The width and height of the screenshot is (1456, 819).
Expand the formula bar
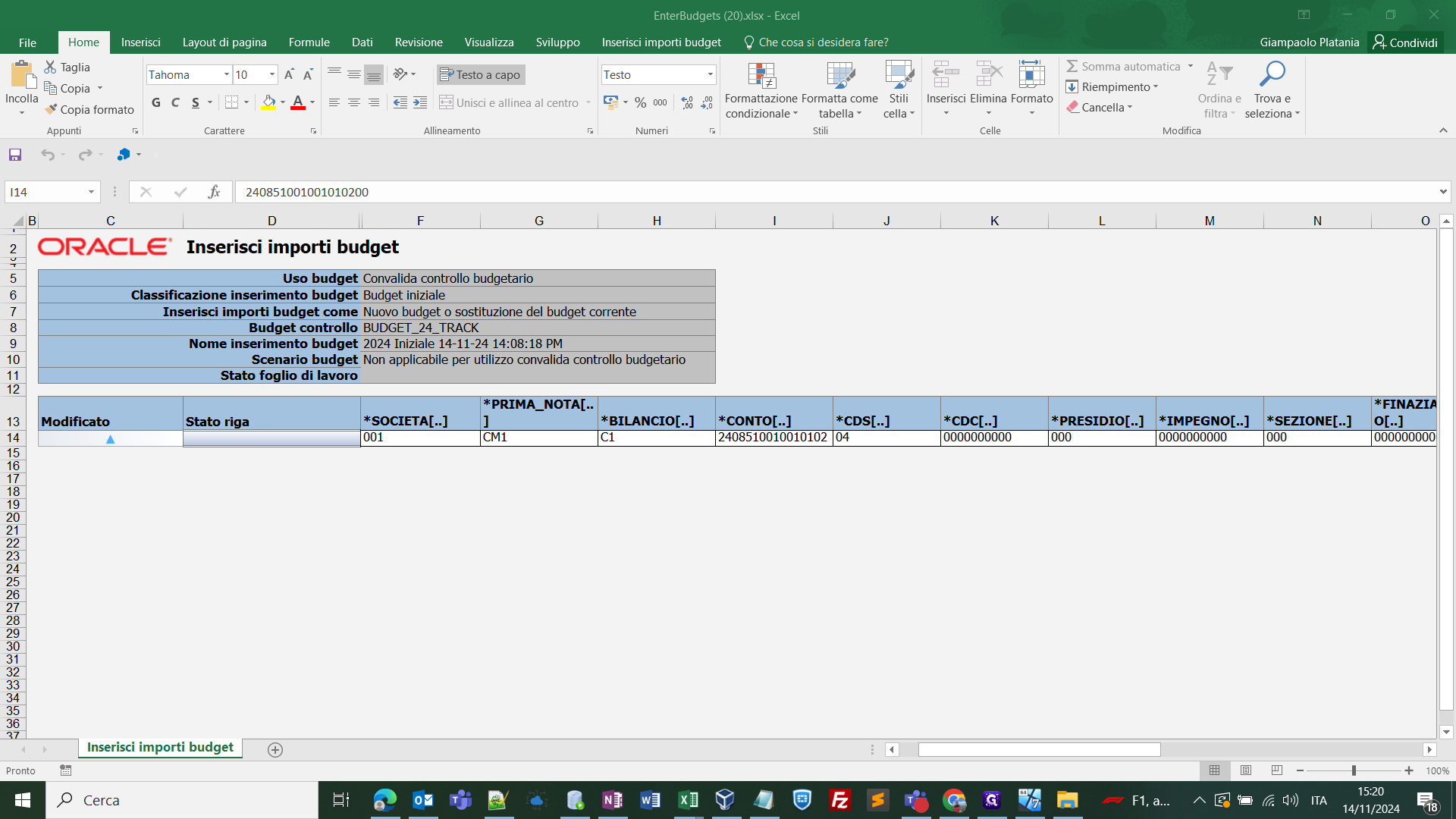point(1443,192)
